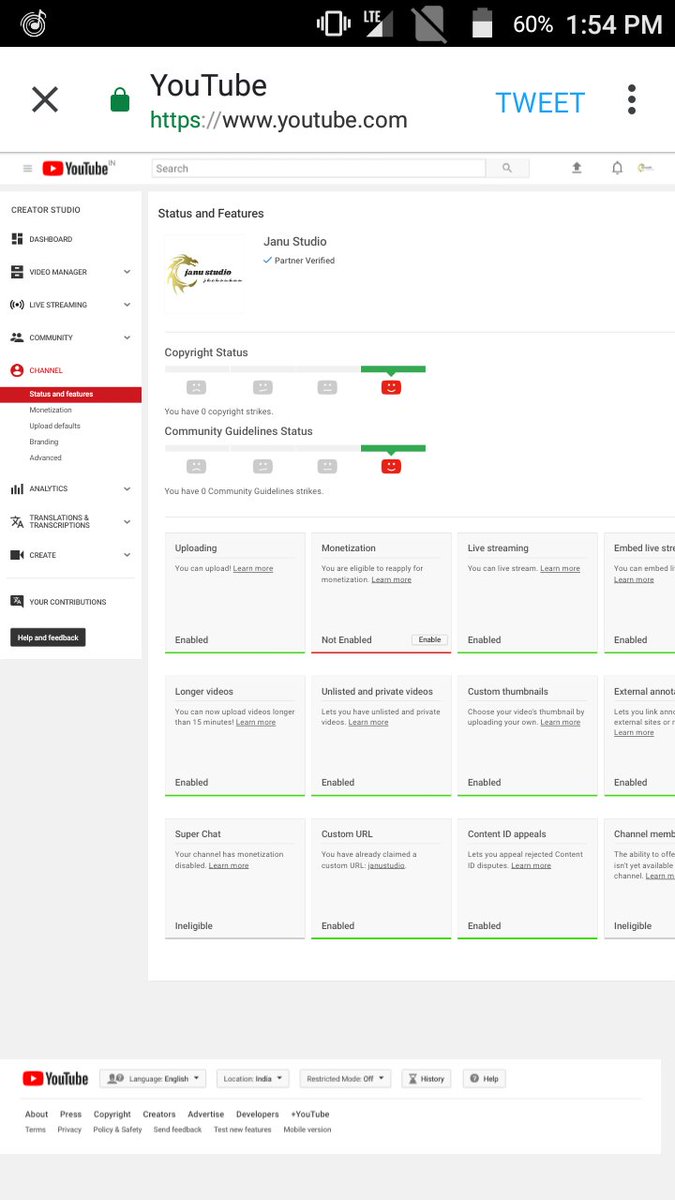
Task: Expand the Community section chevron
Action: click(127, 338)
